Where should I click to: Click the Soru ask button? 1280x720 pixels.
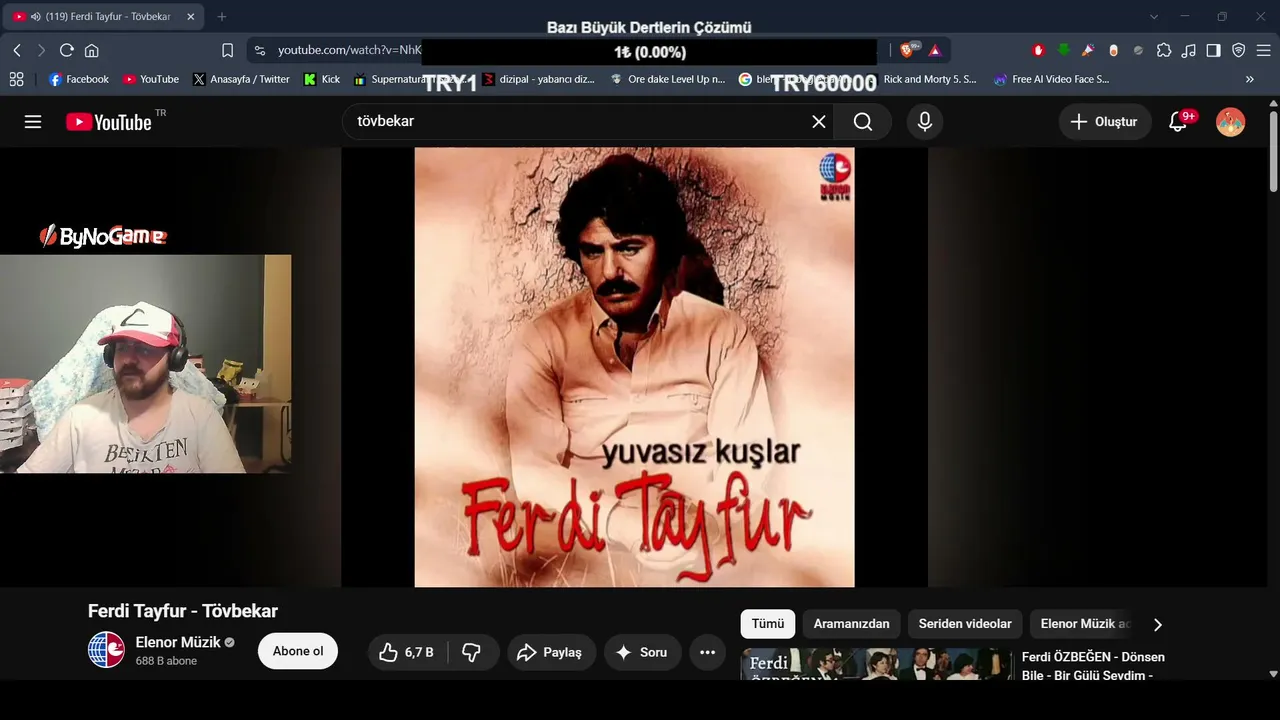[641, 652]
